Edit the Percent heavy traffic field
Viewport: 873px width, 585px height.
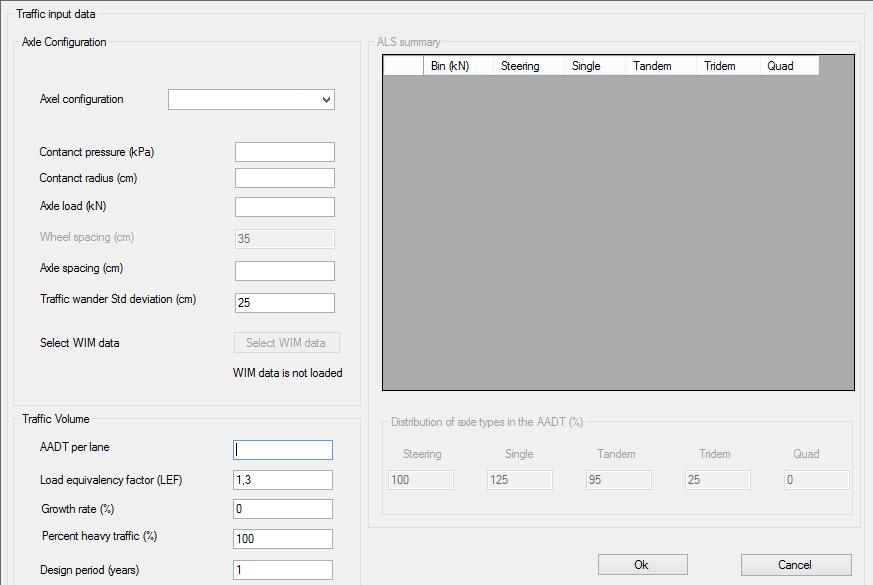(x=283, y=539)
